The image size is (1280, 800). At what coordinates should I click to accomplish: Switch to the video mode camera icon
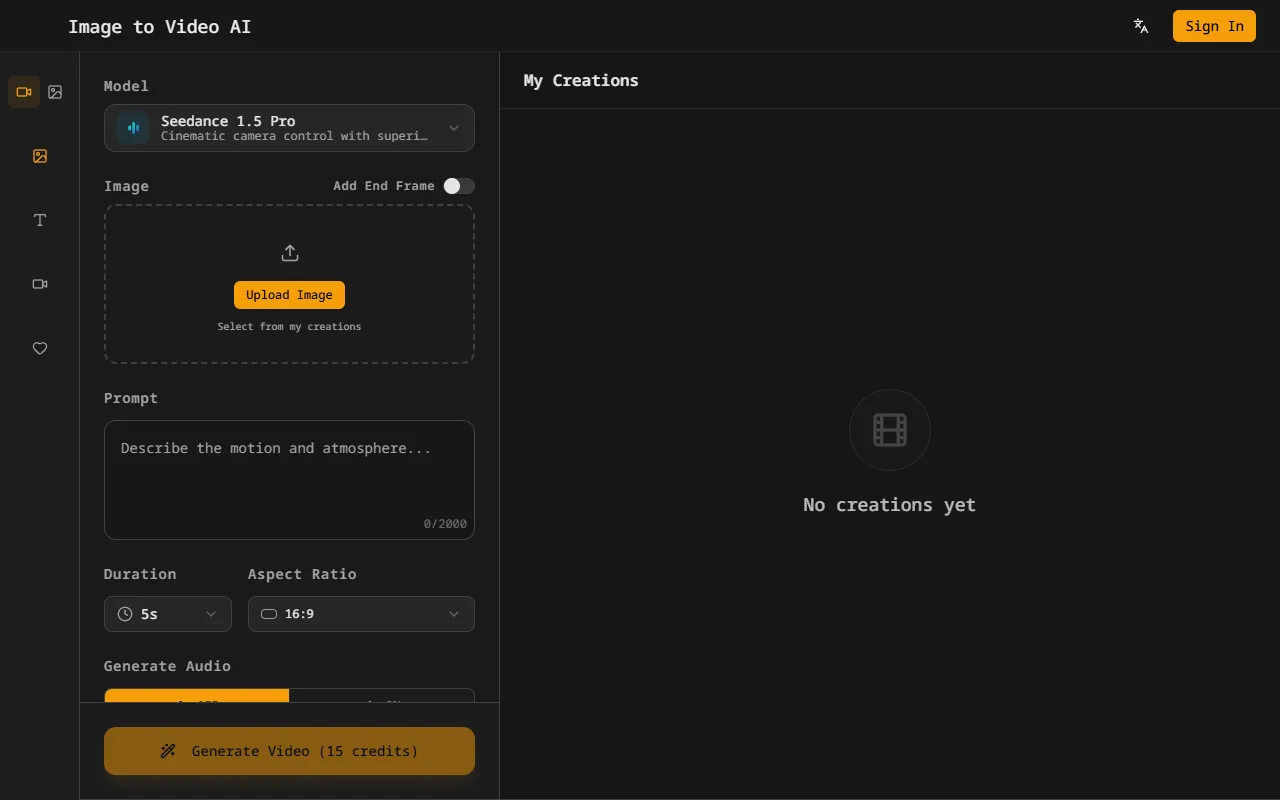(x=24, y=92)
